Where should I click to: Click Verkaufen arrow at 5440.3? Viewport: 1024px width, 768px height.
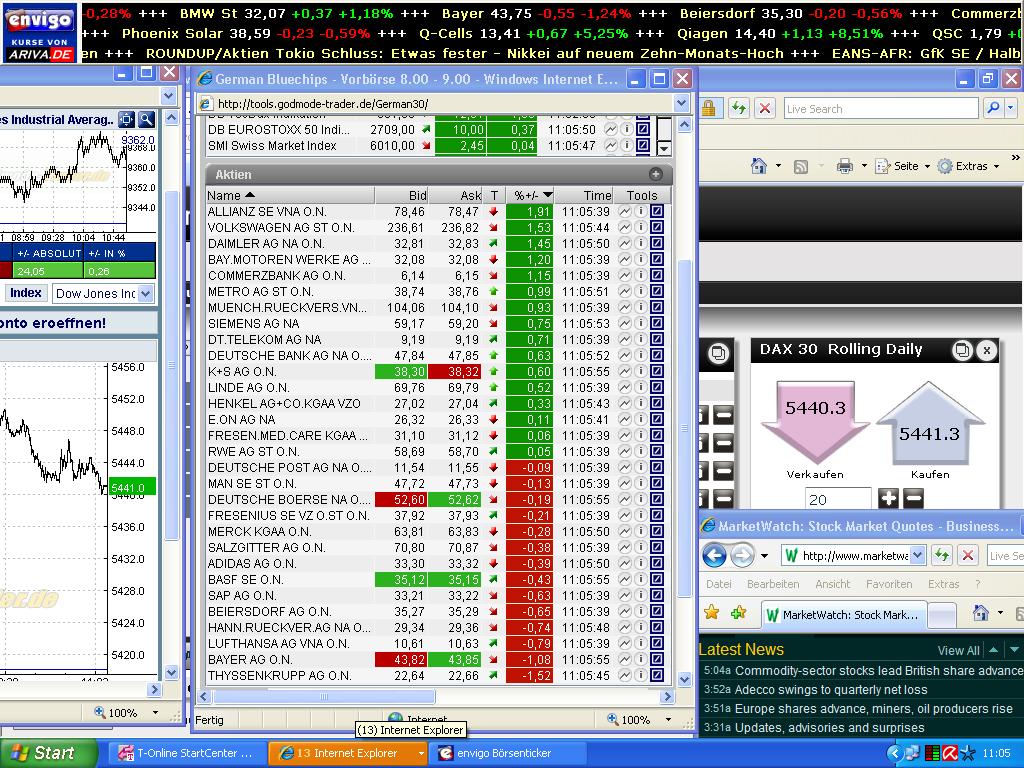[816, 422]
